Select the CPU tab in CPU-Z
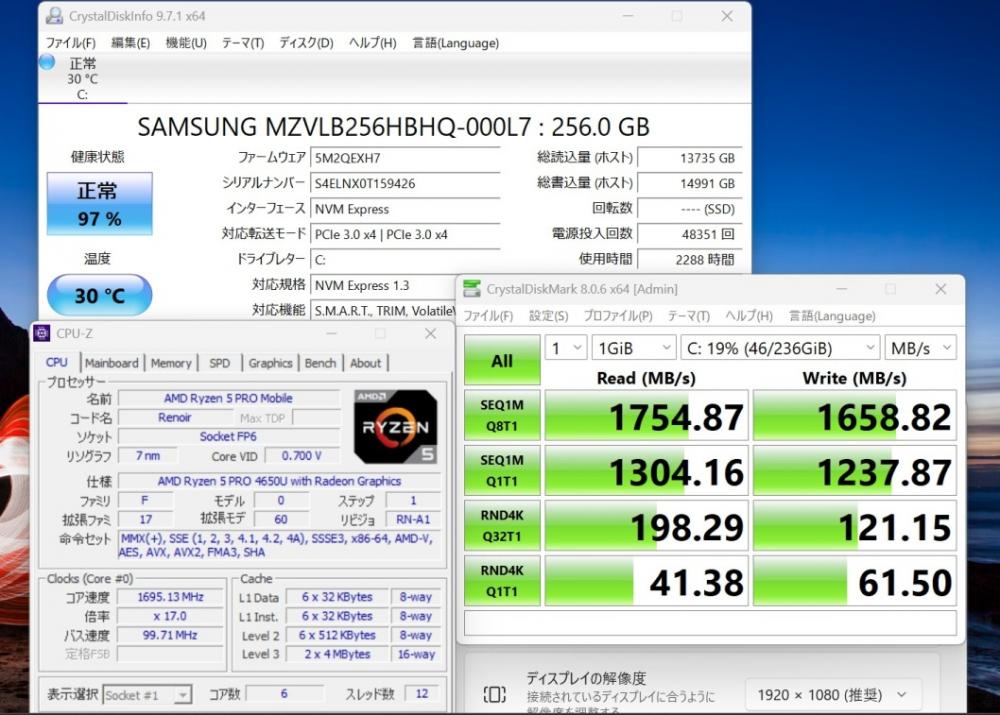The width and height of the screenshot is (1000, 715). click(57, 362)
